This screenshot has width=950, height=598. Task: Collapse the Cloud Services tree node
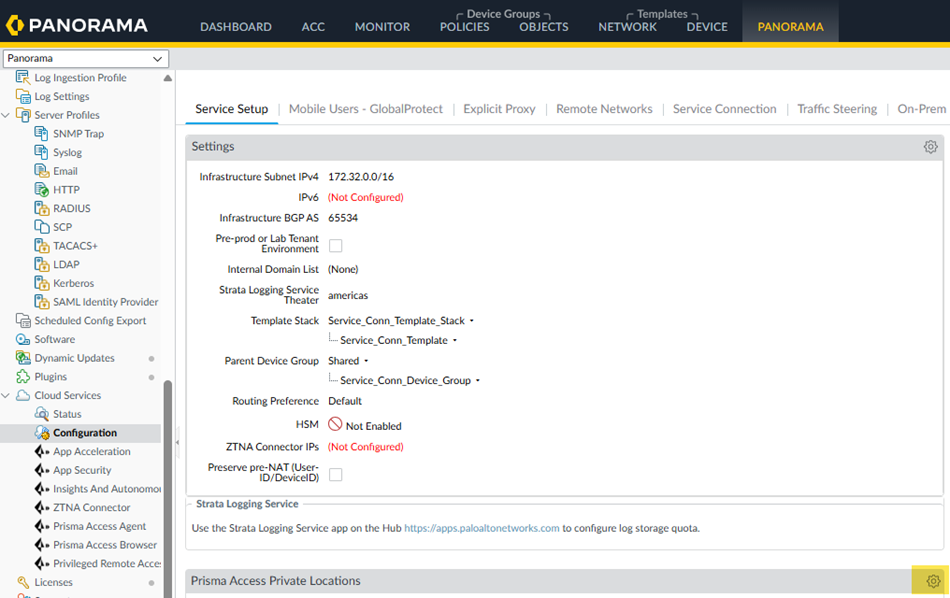[7, 396]
